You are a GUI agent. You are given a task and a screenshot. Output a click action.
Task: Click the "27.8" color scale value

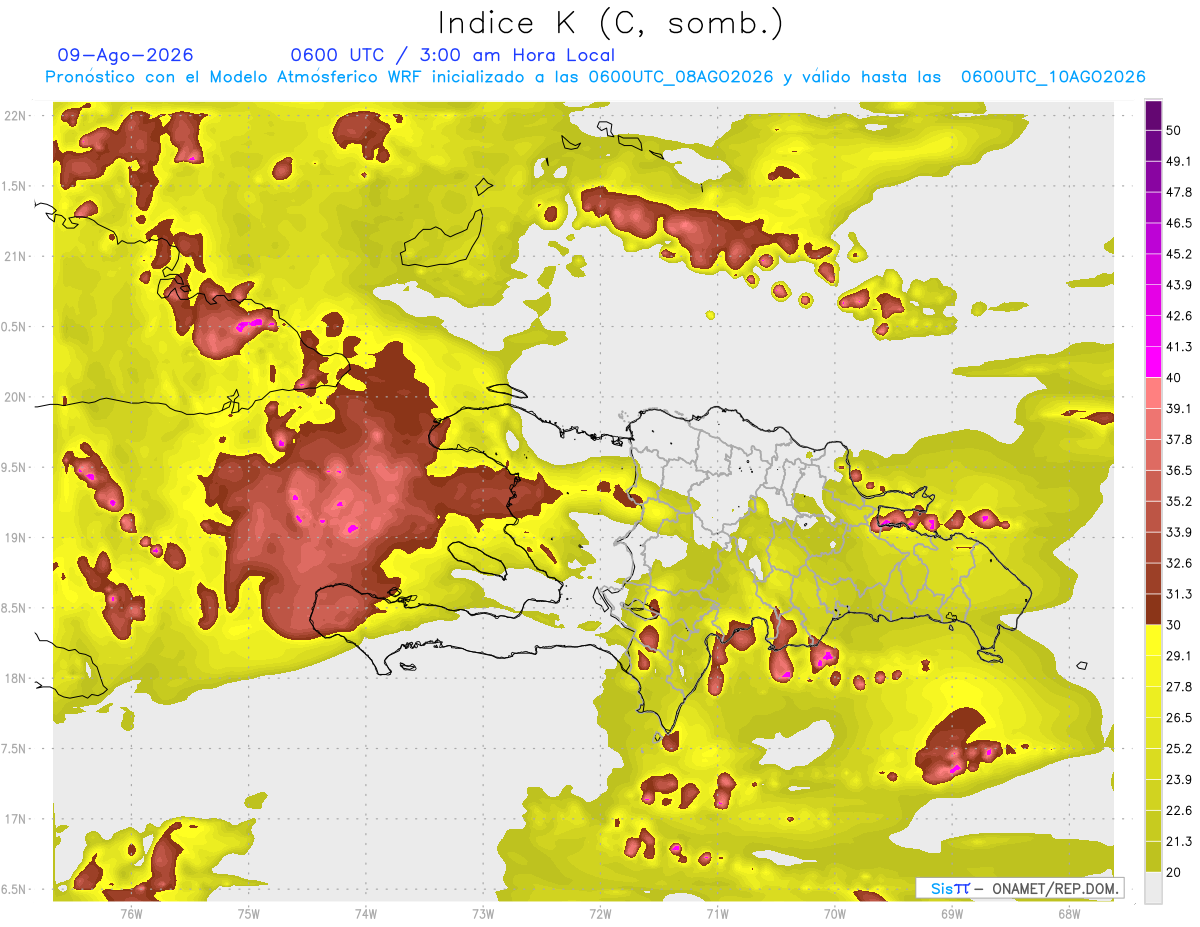click(x=1179, y=687)
